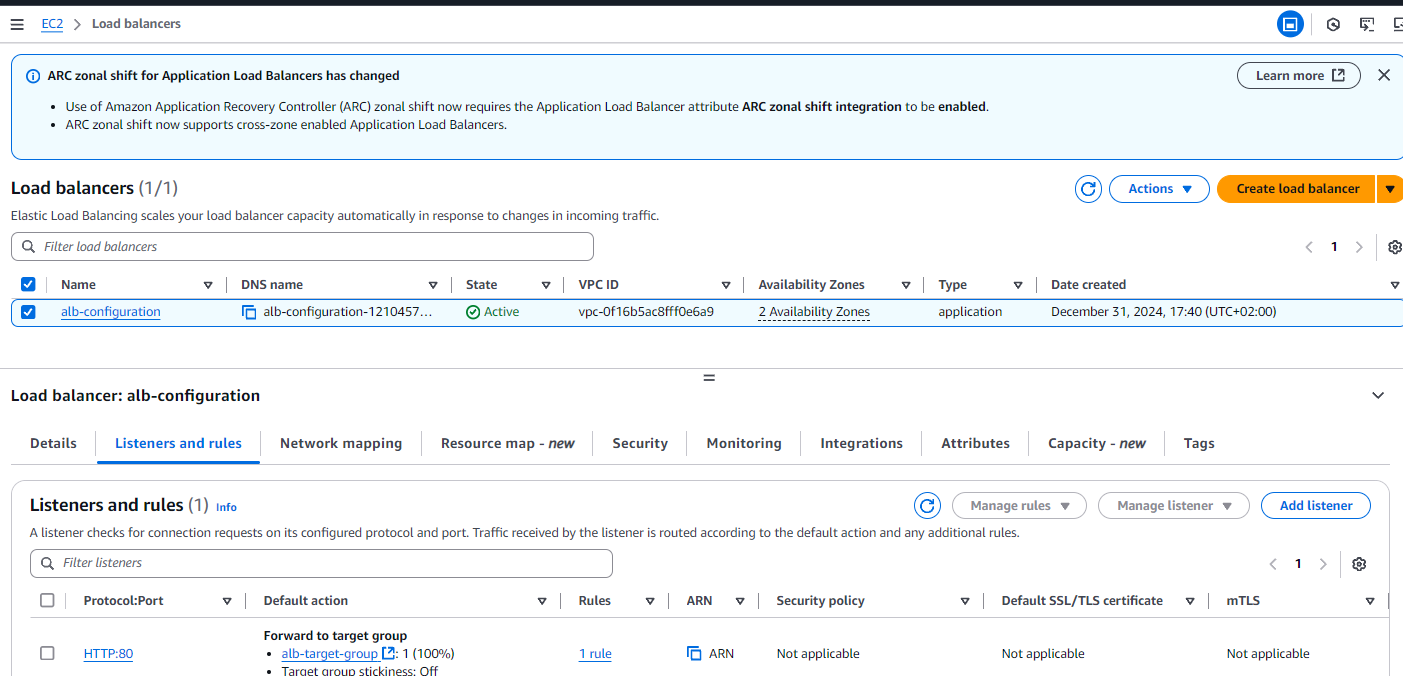1403x676 pixels.
Task: Copy the alb-configuration DNS name
Action: [249, 312]
